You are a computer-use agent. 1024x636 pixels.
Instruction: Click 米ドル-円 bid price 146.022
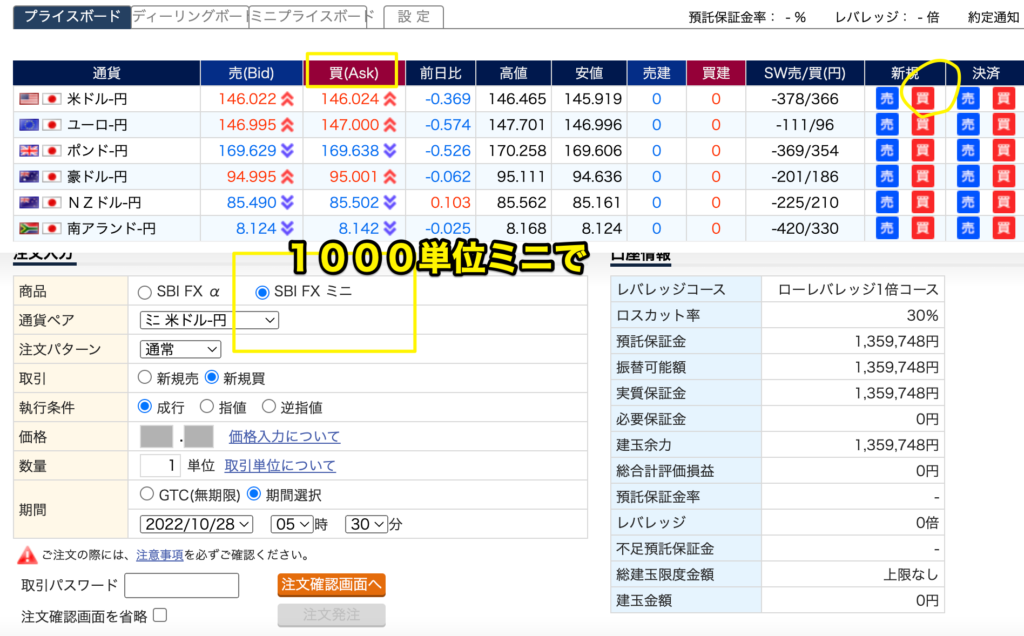coord(248,99)
